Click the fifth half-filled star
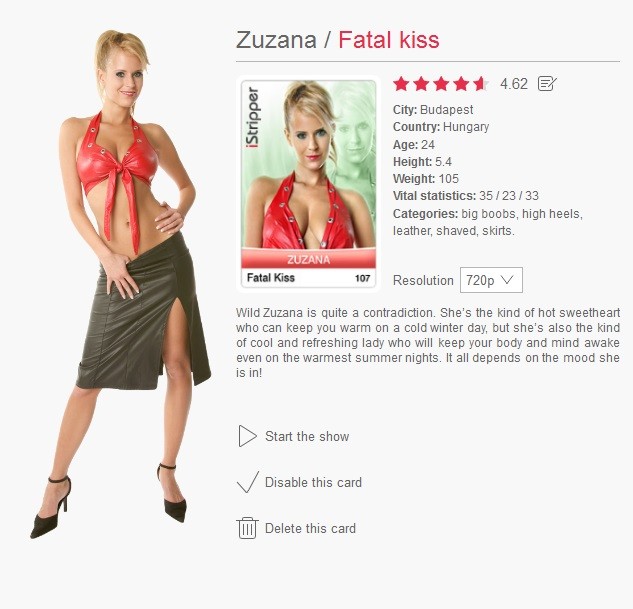This screenshot has width=633, height=609. tap(480, 84)
